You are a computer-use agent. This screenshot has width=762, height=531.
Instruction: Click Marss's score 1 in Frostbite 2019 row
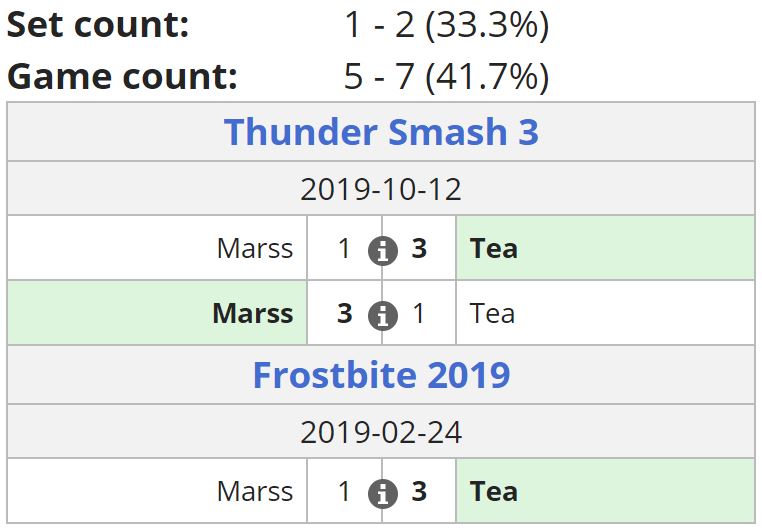point(345,492)
